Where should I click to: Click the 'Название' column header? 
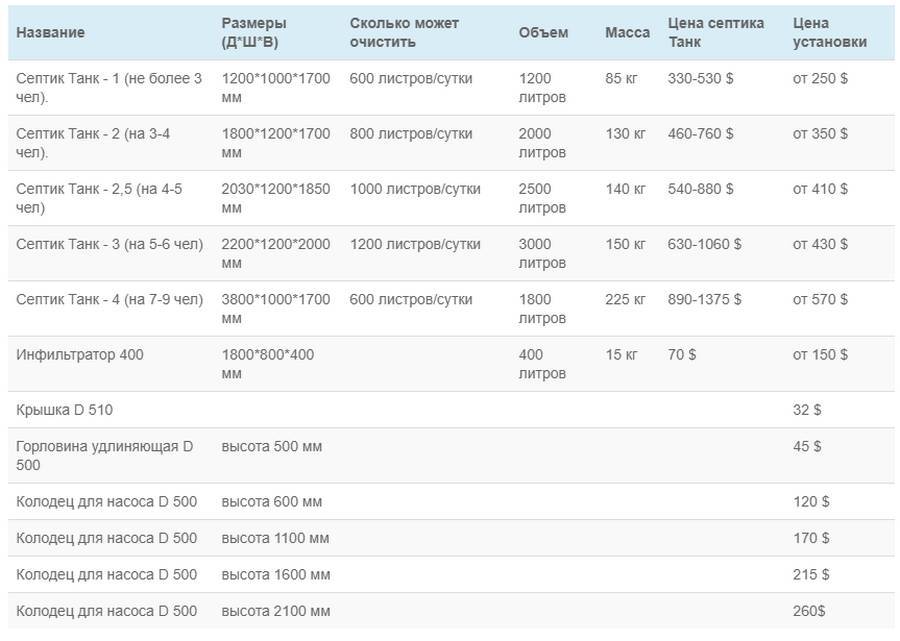tap(50, 33)
